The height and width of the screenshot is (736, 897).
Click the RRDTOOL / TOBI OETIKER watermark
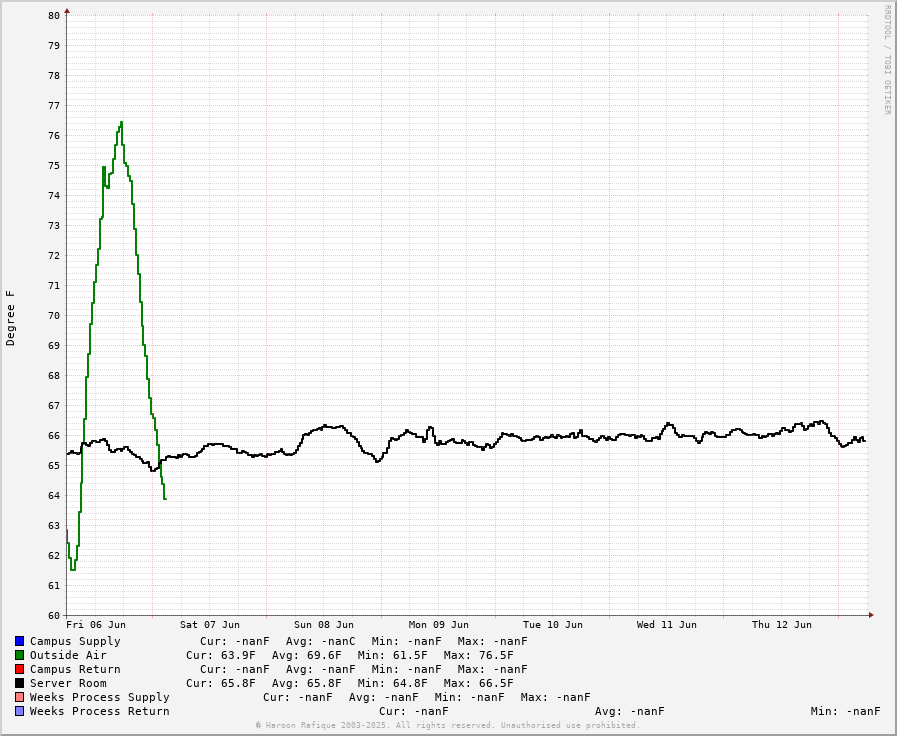[886, 60]
